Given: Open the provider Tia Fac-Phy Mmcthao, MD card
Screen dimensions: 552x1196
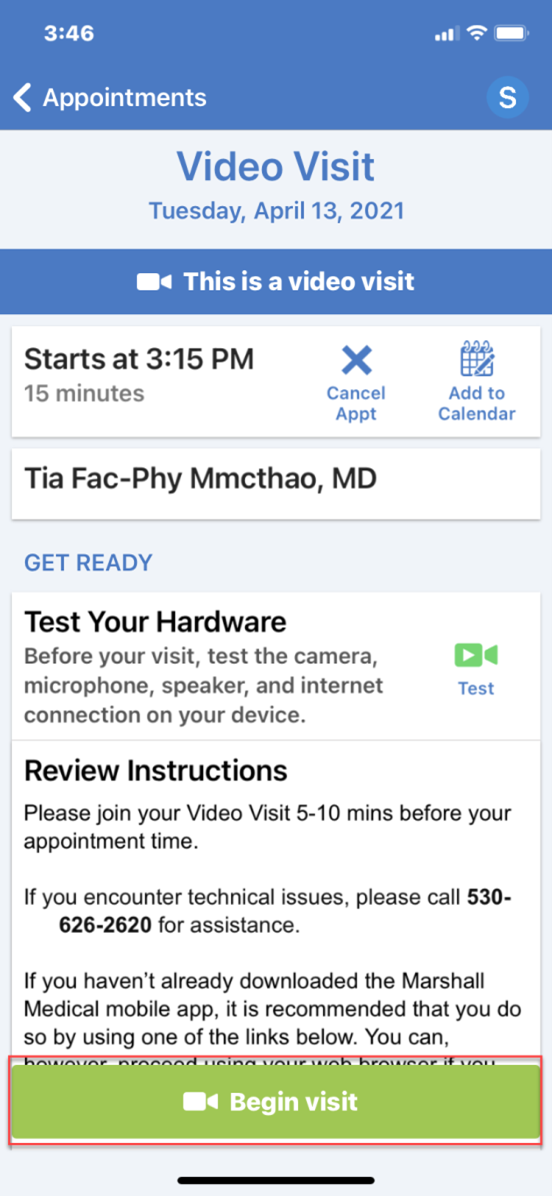Looking at the screenshot, I should (x=276, y=484).
